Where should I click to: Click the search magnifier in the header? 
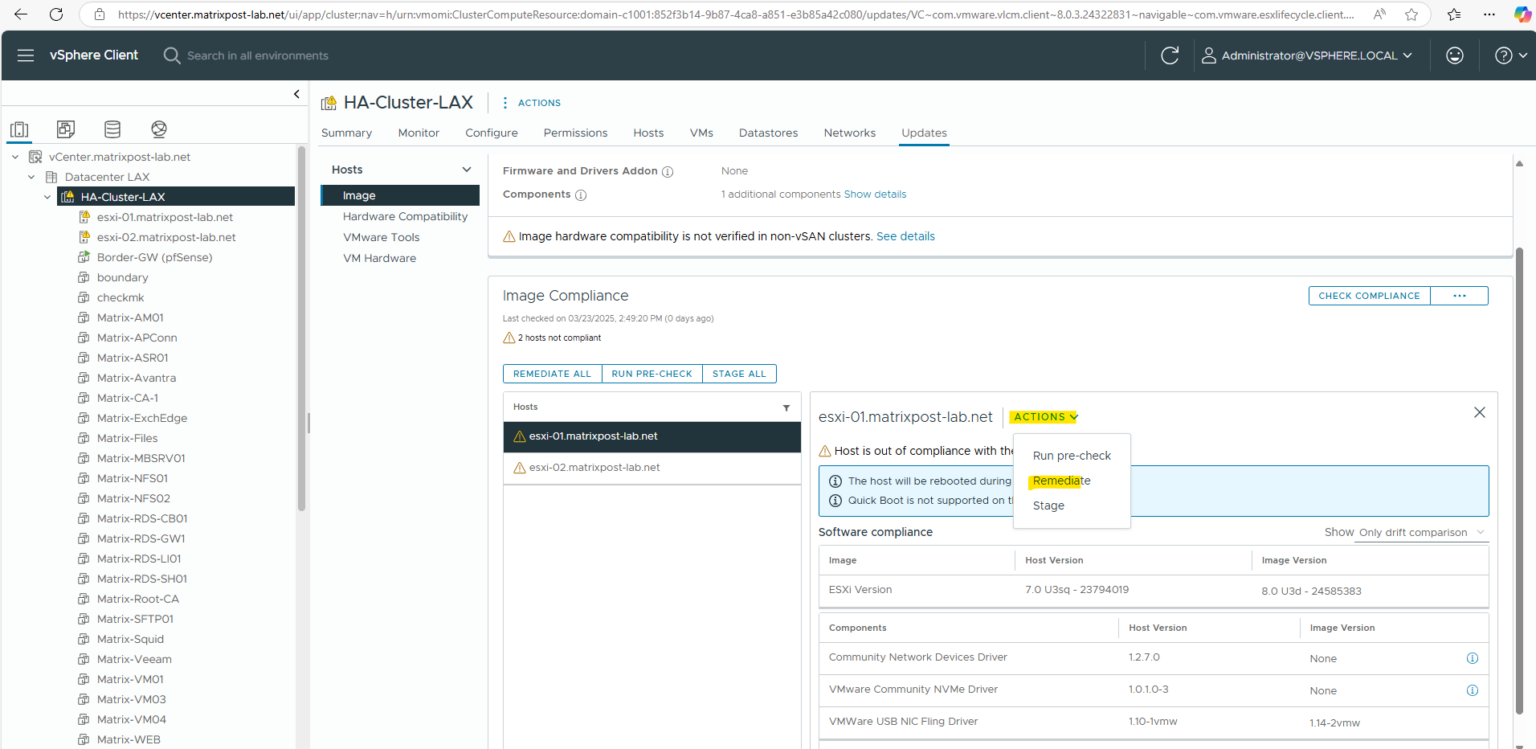170,55
